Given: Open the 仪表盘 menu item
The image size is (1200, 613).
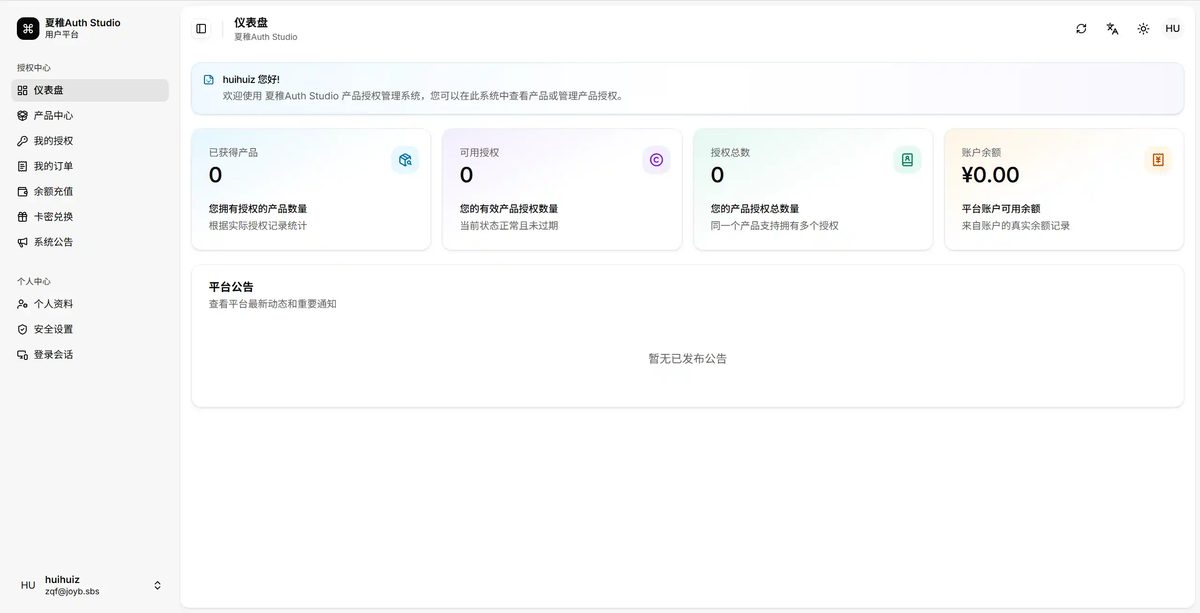Looking at the screenshot, I should 90,90.
